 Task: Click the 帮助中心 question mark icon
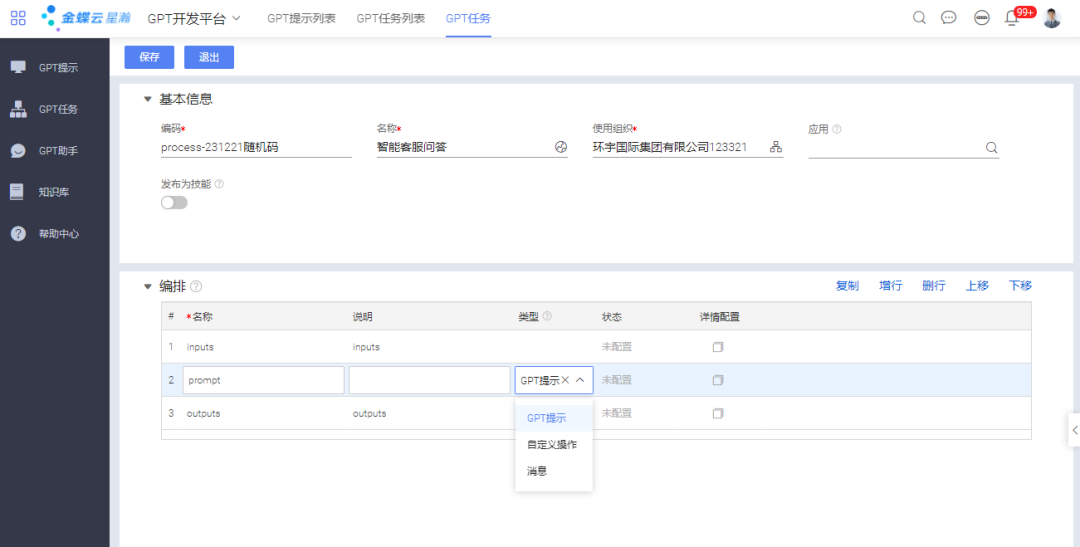point(18,234)
